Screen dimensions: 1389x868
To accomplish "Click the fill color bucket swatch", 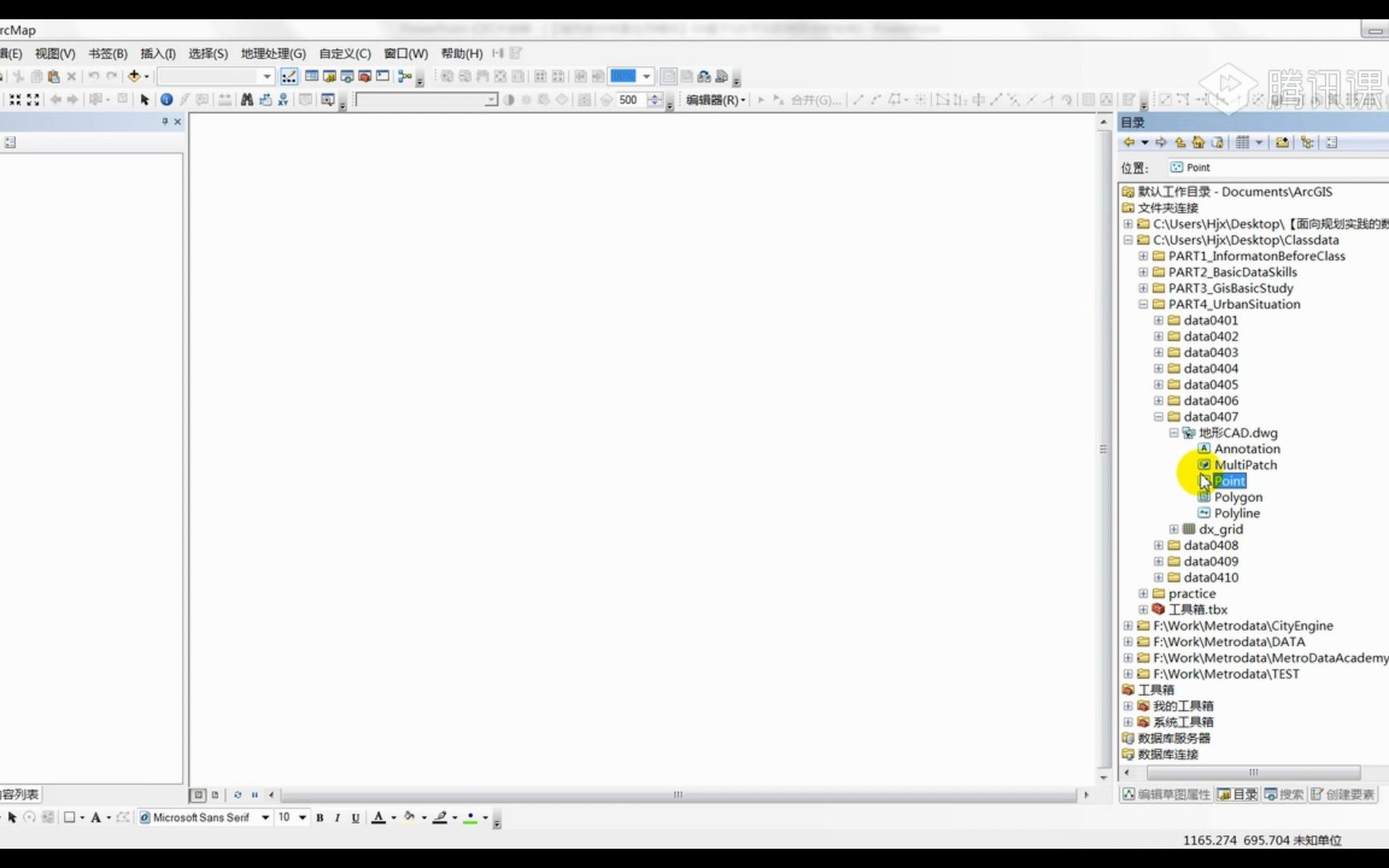I will (409, 817).
